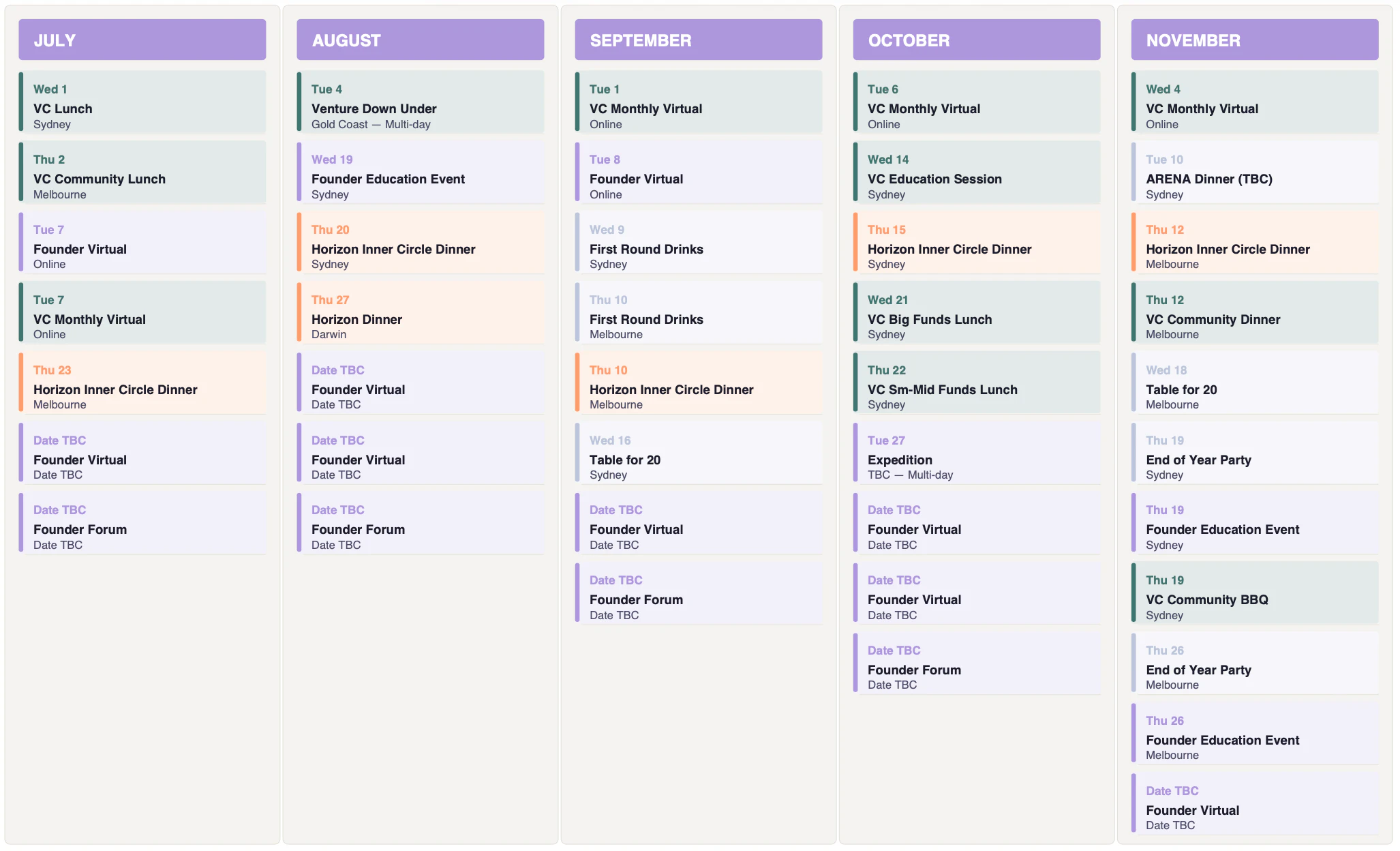Open the Melbourne End of Year Party
The height and width of the screenshot is (851, 1400).
pyautogui.click(x=1254, y=664)
